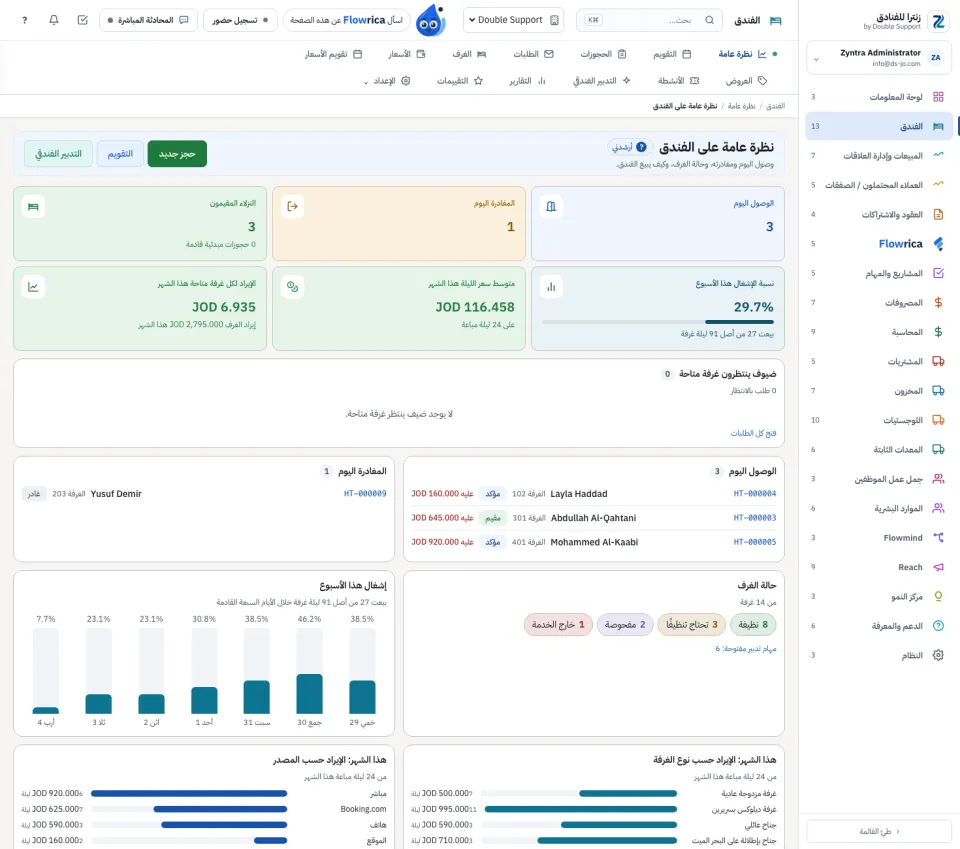The height and width of the screenshot is (849, 960).
Task: Collapse the sidebar via طي القائمة
Action: (879, 831)
